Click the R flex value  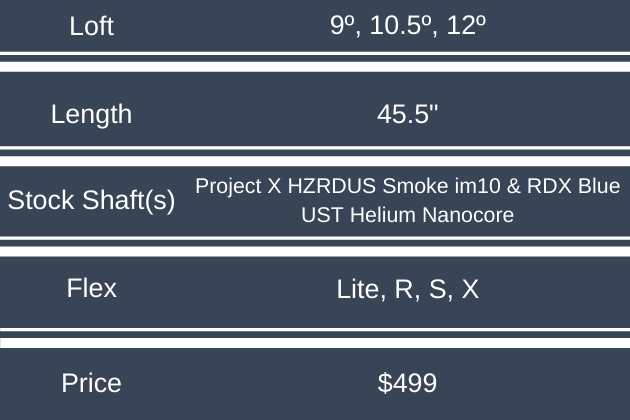click(x=401, y=290)
